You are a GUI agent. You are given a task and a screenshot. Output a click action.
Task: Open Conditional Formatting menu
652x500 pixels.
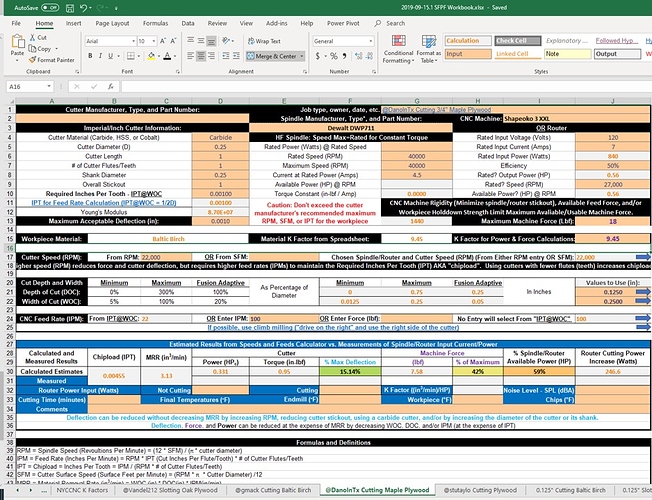pyautogui.click(x=398, y=49)
